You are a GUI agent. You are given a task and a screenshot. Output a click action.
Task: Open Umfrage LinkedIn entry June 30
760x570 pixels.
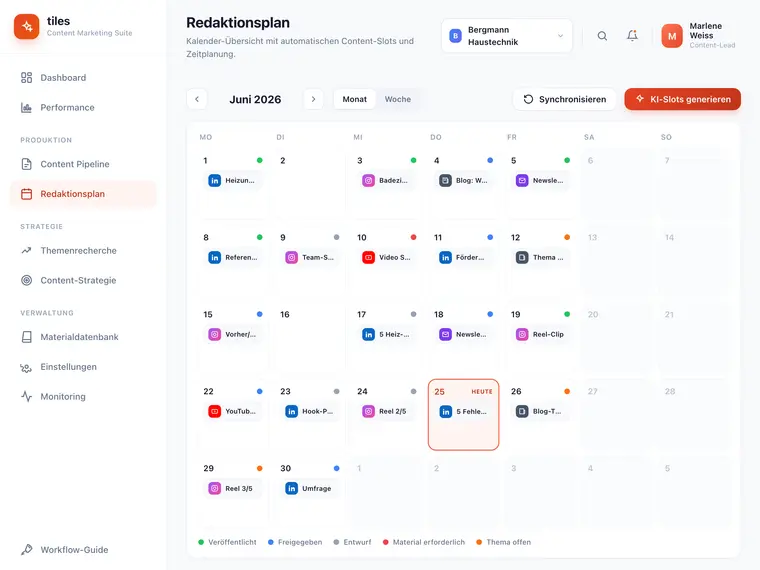pos(309,489)
